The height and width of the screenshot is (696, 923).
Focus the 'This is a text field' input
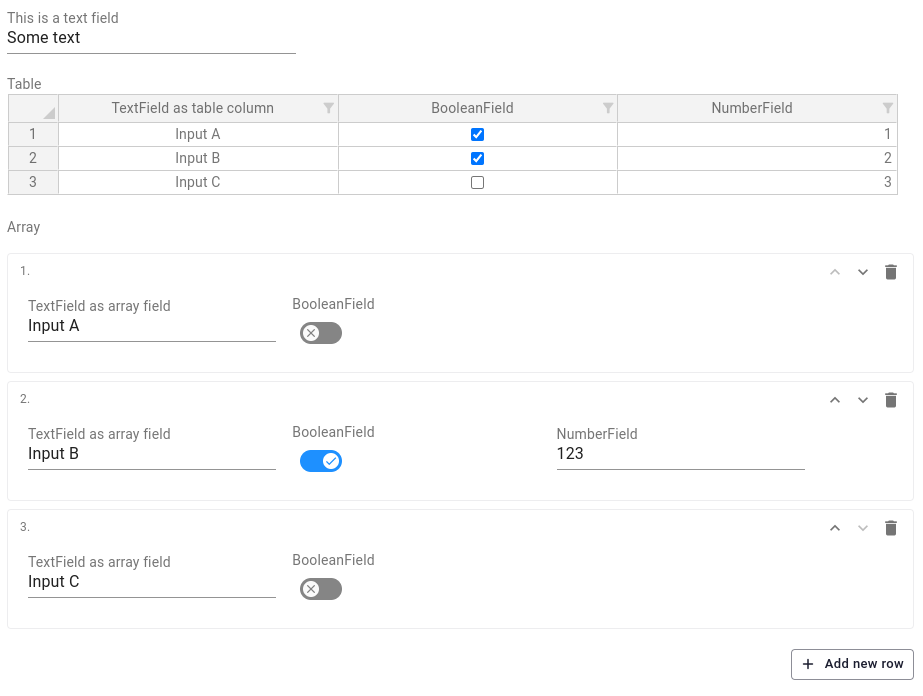pyautogui.click(x=151, y=38)
